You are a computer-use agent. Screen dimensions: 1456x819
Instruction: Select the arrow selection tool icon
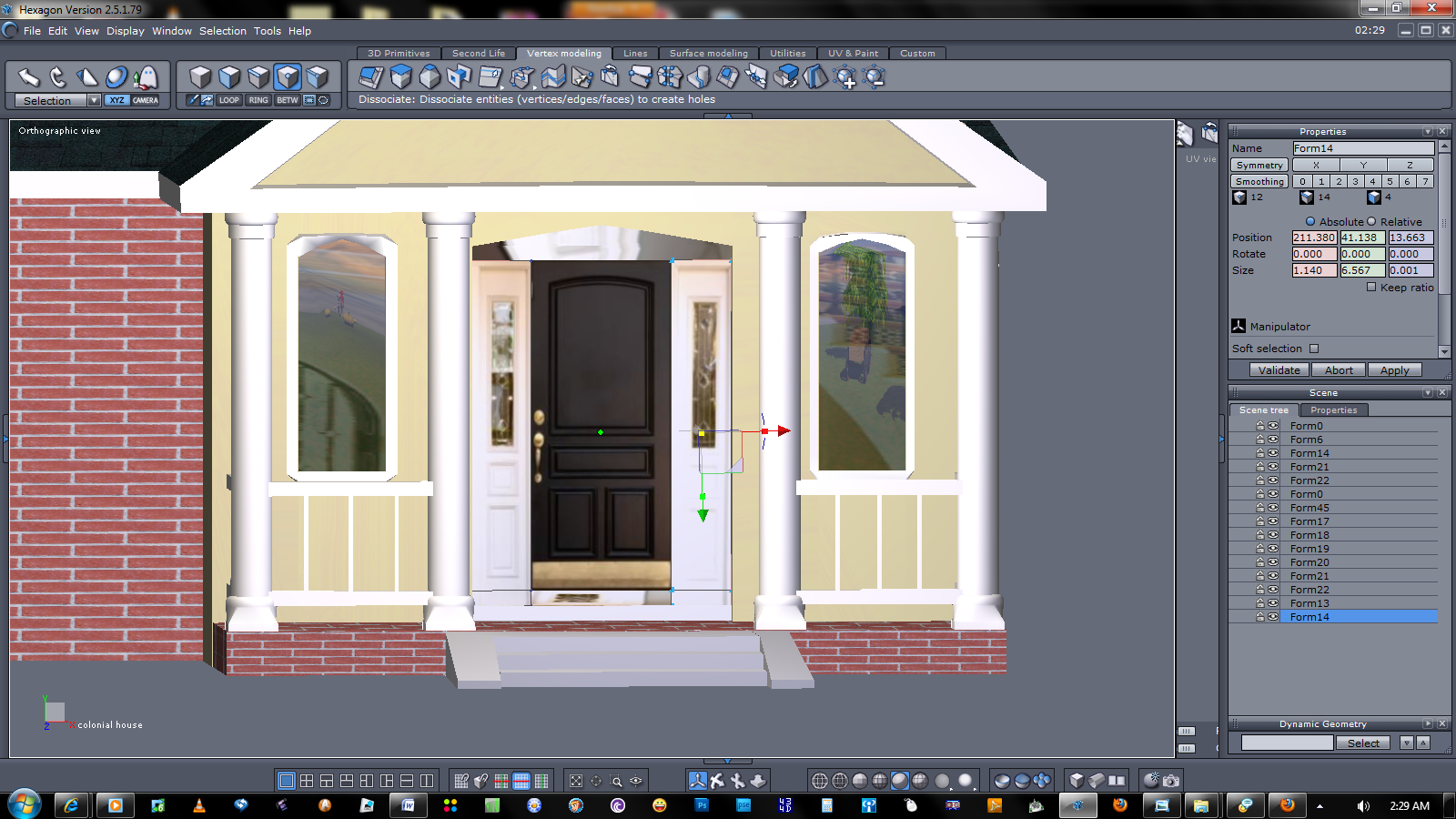(x=29, y=77)
